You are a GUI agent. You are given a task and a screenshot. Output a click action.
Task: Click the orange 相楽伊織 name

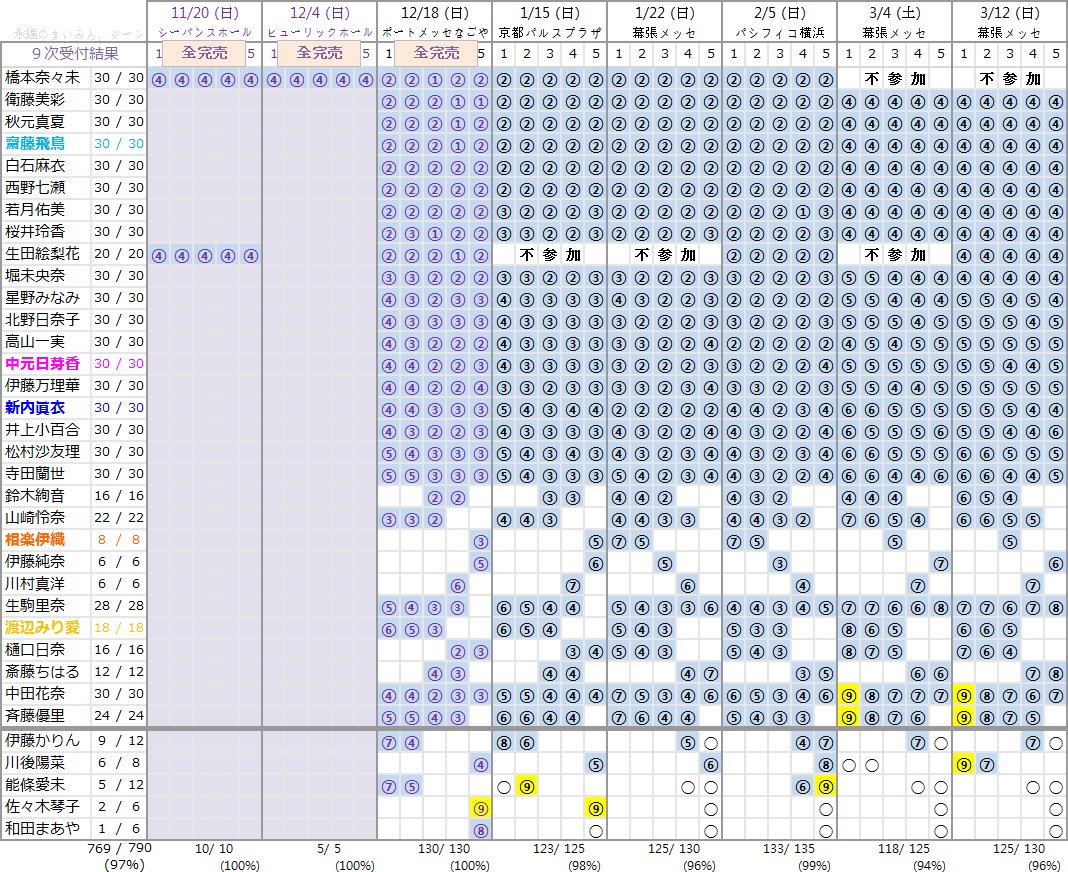pyautogui.click(x=35, y=540)
